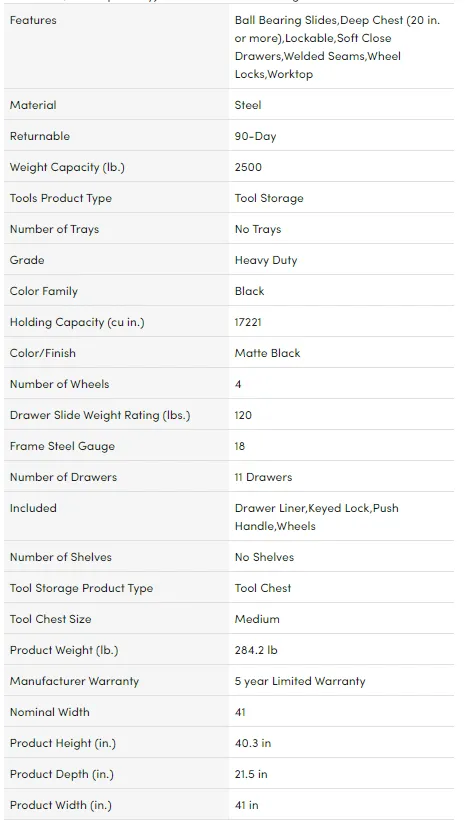The image size is (465, 824).
Task: Select the No Trays value
Action: pyautogui.click(x=258, y=229)
